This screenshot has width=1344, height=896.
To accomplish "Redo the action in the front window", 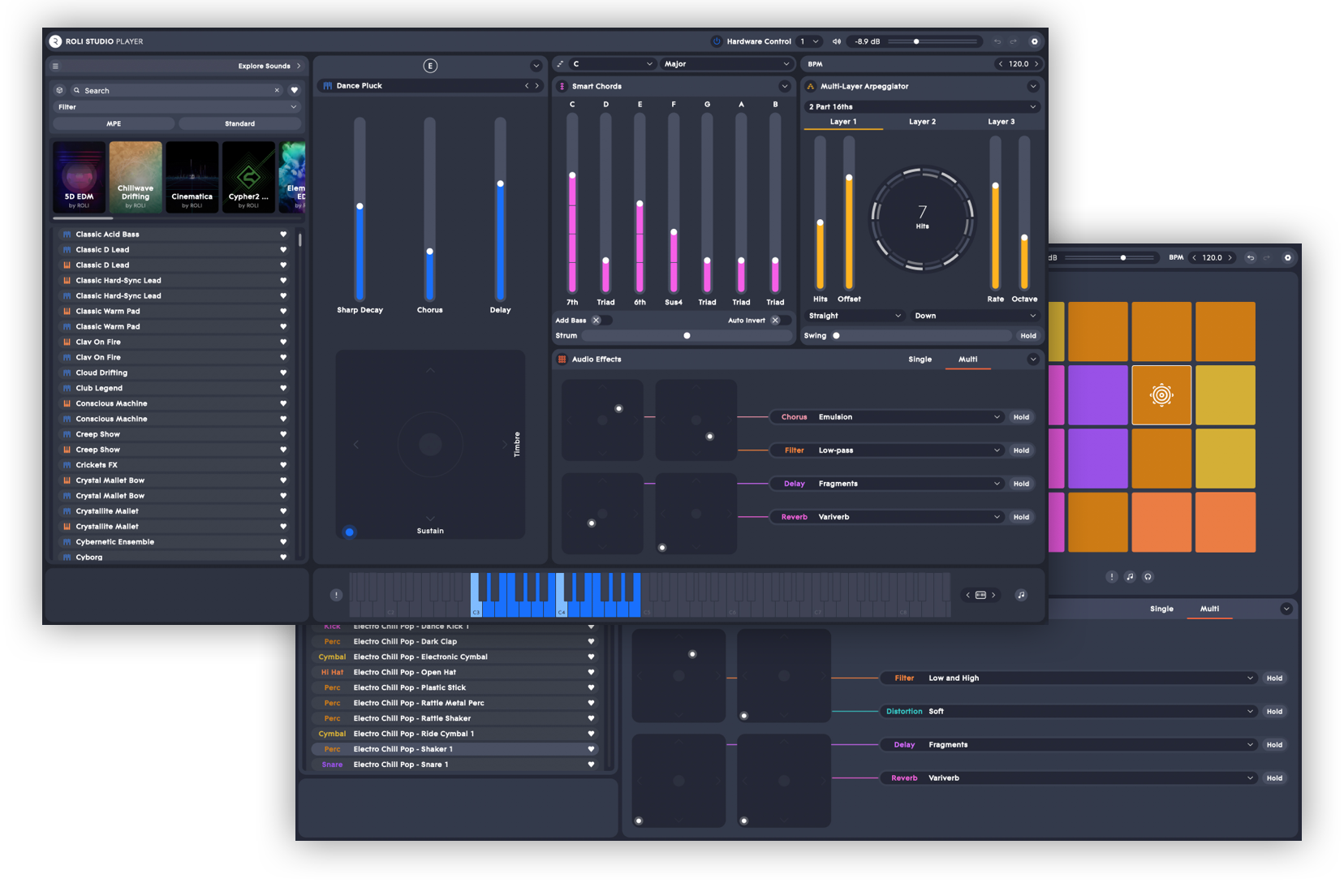I will [1014, 41].
